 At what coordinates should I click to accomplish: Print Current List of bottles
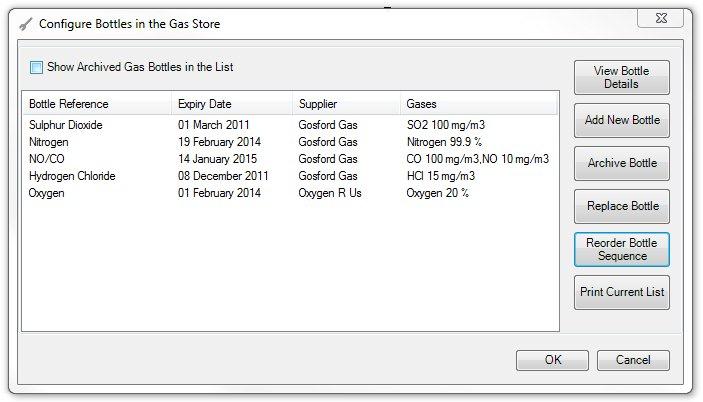(x=621, y=292)
